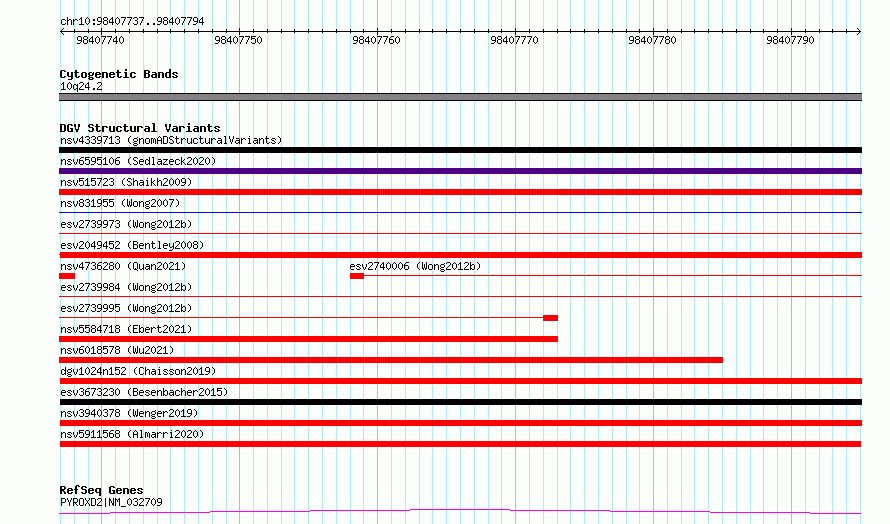This screenshot has width=890, height=524.
Task: Click ruler position 98407750
Action: (x=238, y=40)
